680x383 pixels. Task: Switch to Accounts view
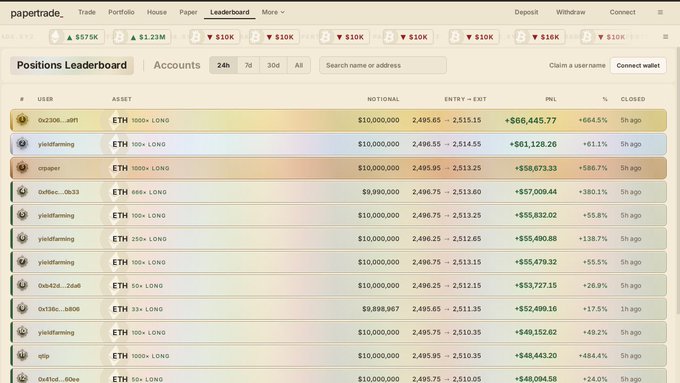[x=177, y=65]
